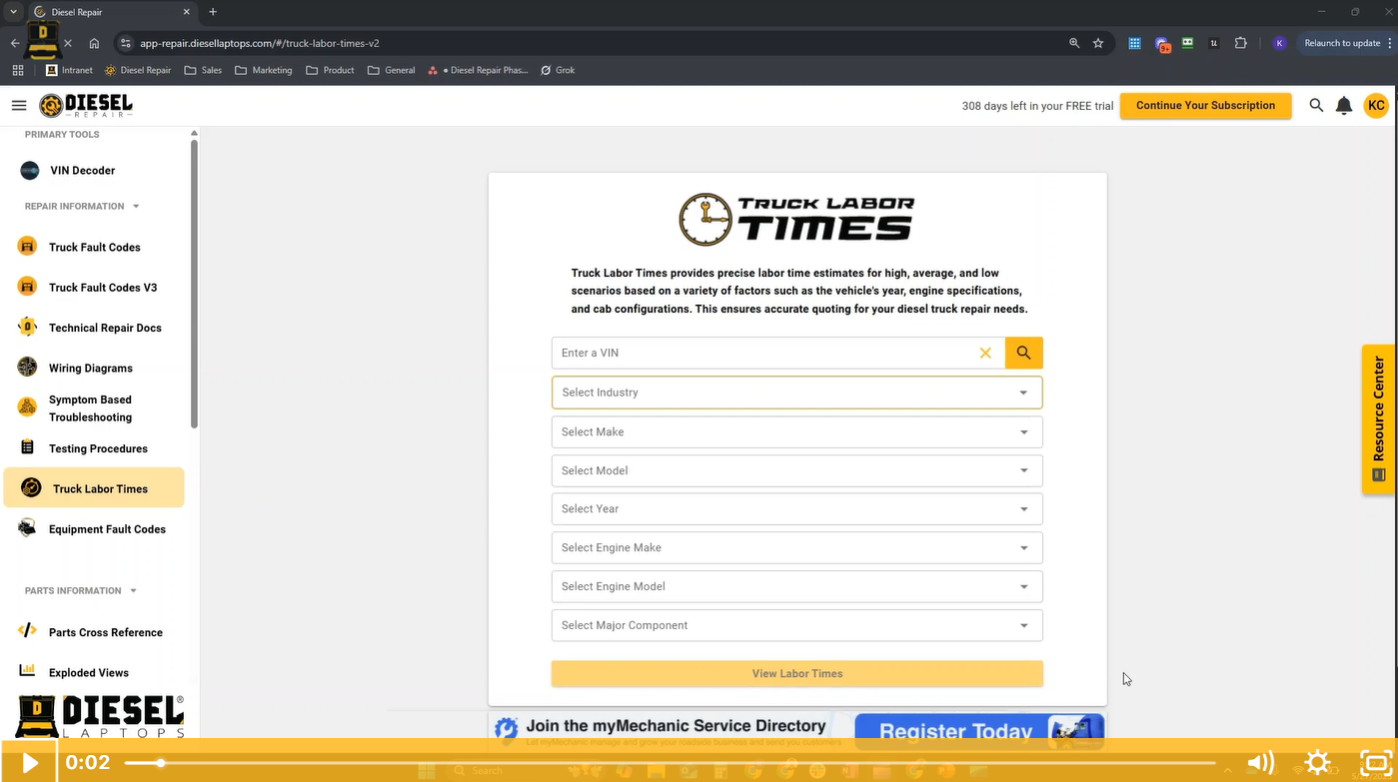The image size is (1398, 782).
Task: Open the tab search chevron in browser
Action: pyautogui.click(x=13, y=12)
